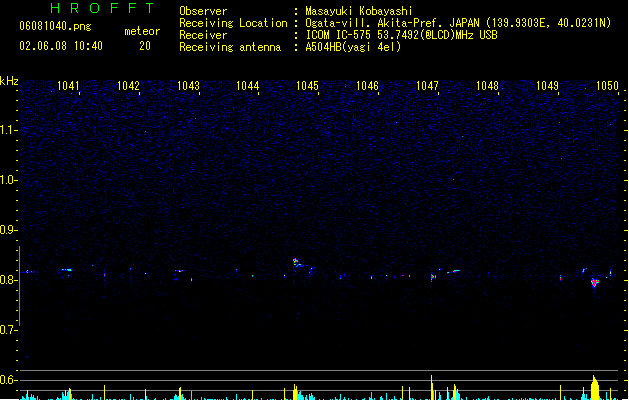Click the 1048 time axis label
This screenshot has height=400, width=629.
point(487,85)
